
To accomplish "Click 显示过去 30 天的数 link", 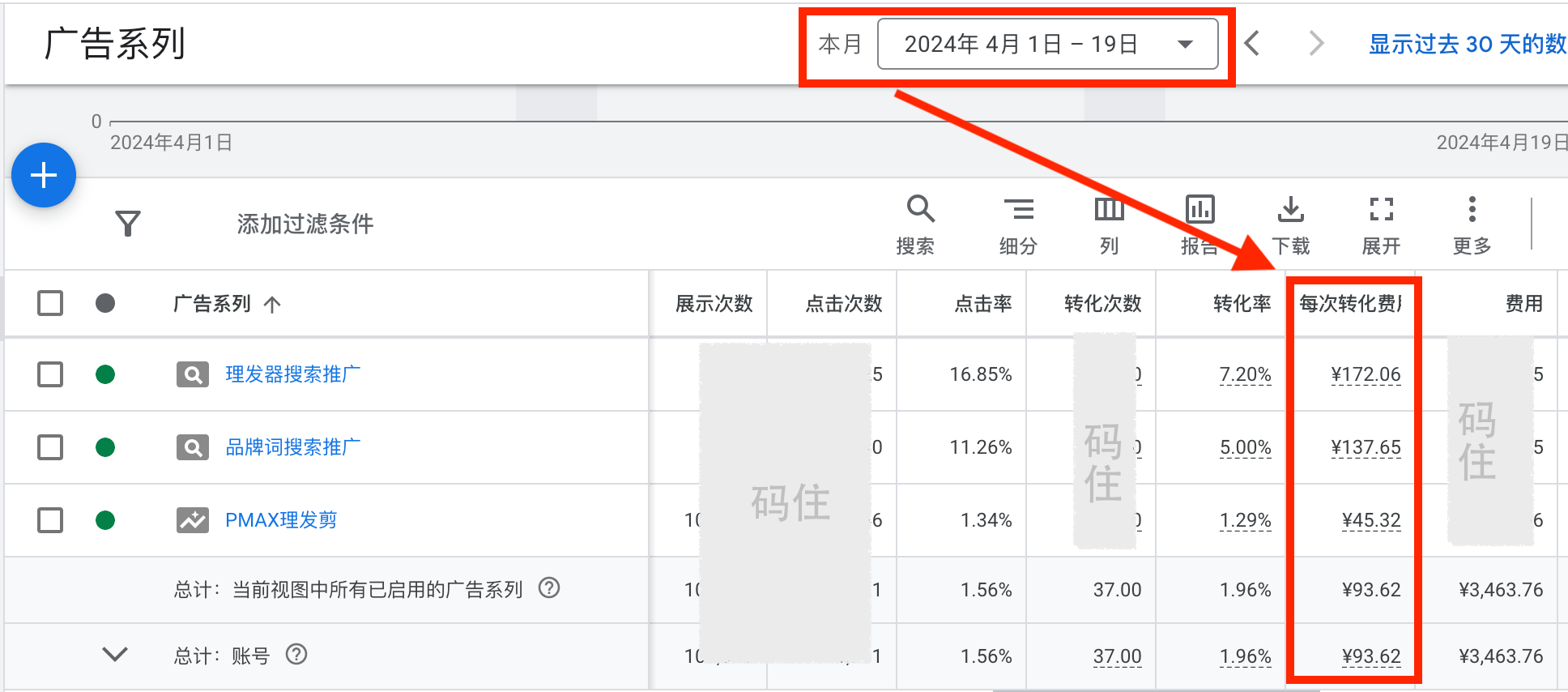I will pyautogui.click(x=1467, y=44).
